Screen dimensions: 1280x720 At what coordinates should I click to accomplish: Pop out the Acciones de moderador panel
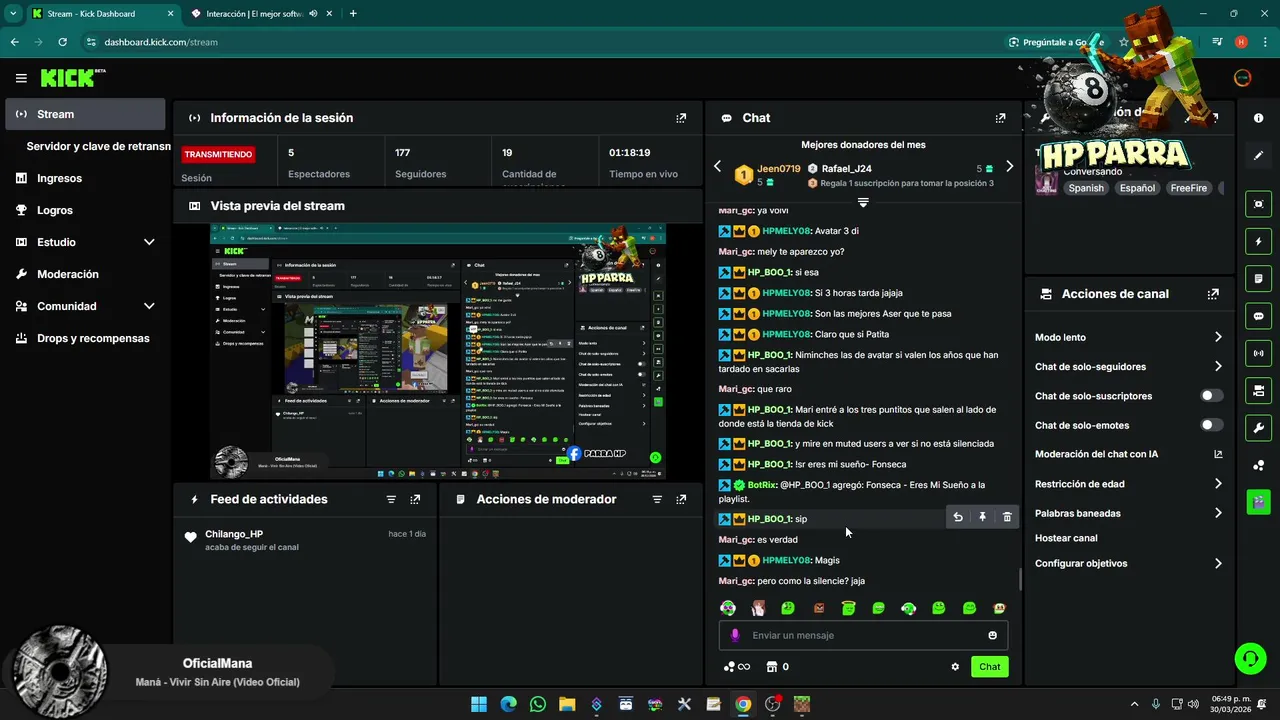pos(681,499)
